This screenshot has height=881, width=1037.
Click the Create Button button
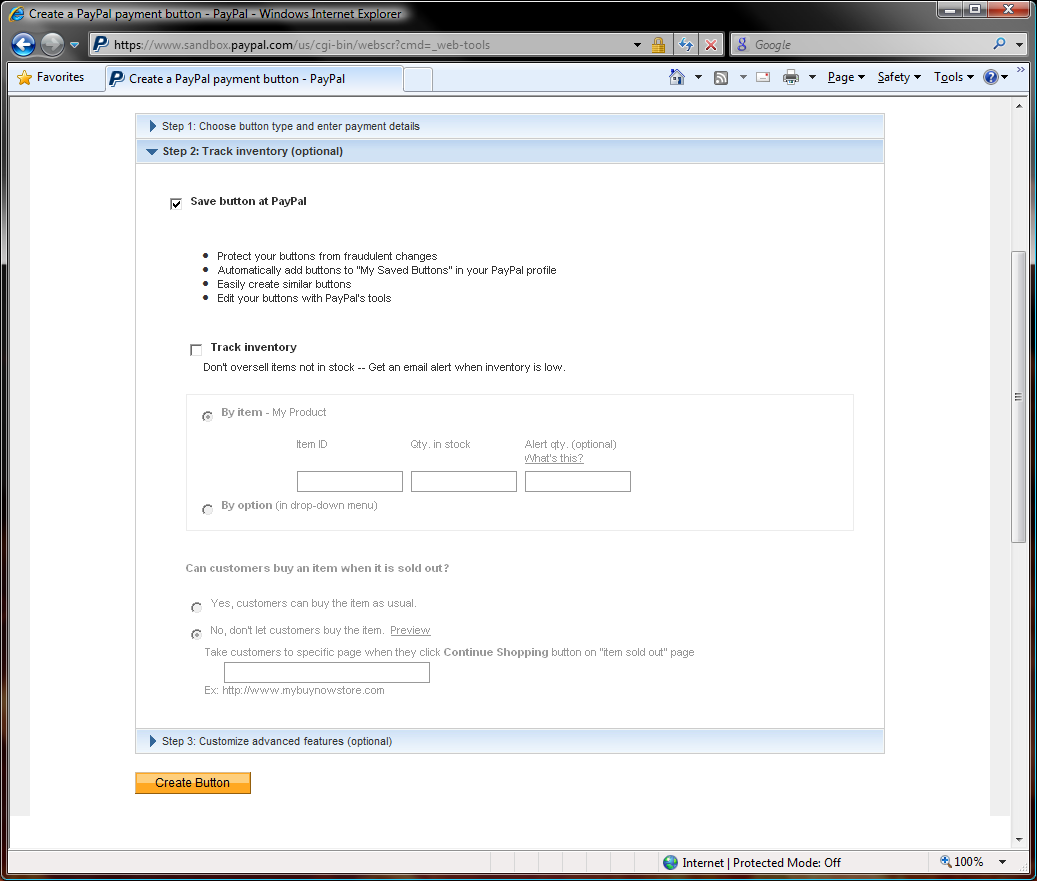tap(193, 783)
